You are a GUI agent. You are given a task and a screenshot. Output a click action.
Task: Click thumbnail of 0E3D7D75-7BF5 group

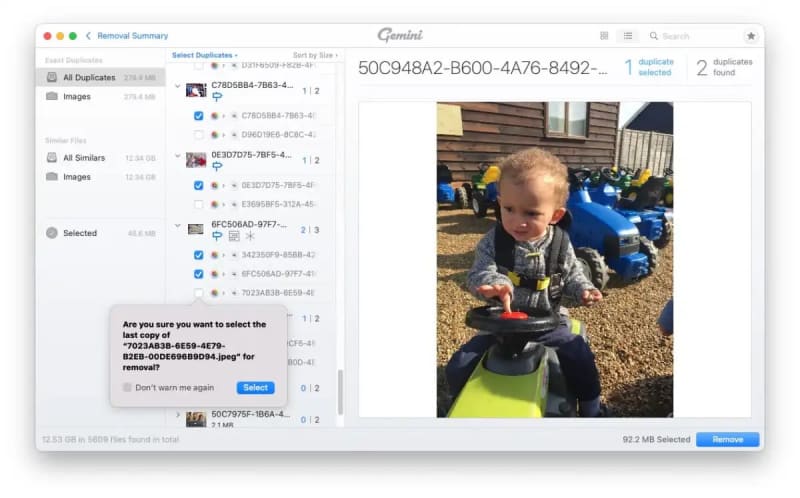196,160
